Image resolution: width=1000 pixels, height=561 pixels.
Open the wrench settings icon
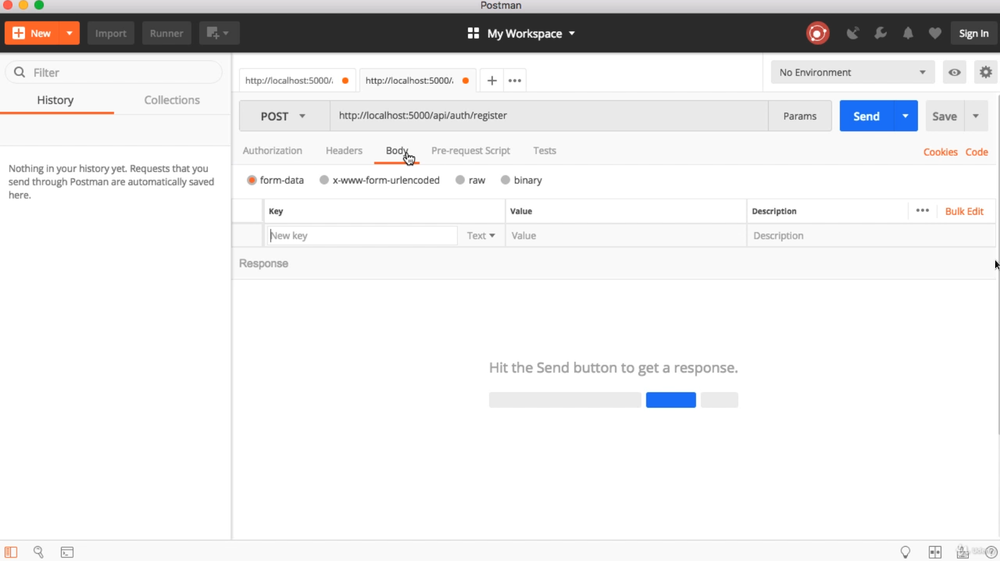tap(880, 33)
